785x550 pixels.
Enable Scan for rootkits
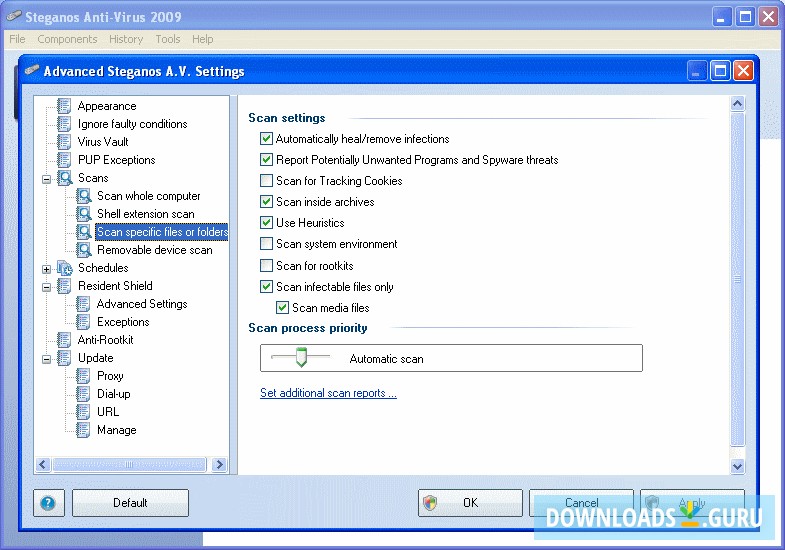(266, 265)
